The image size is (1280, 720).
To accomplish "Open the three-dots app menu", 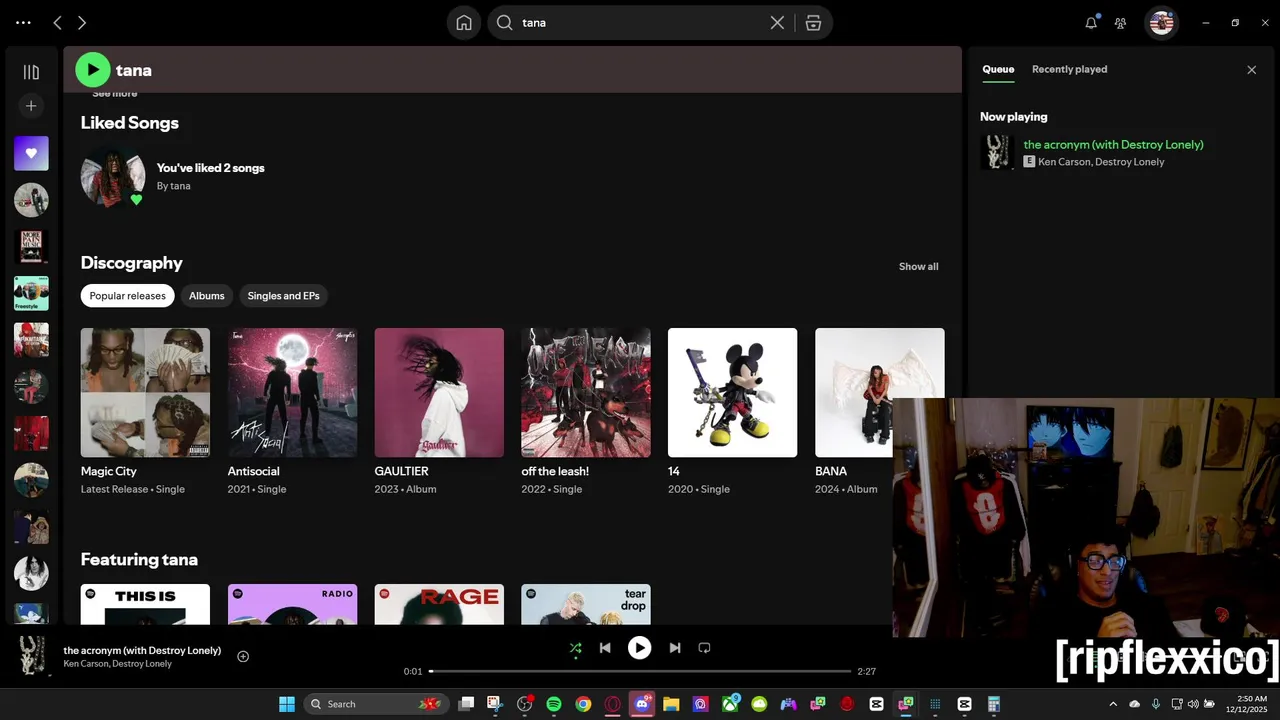I will pyautogui.click(x=23, y=23).
